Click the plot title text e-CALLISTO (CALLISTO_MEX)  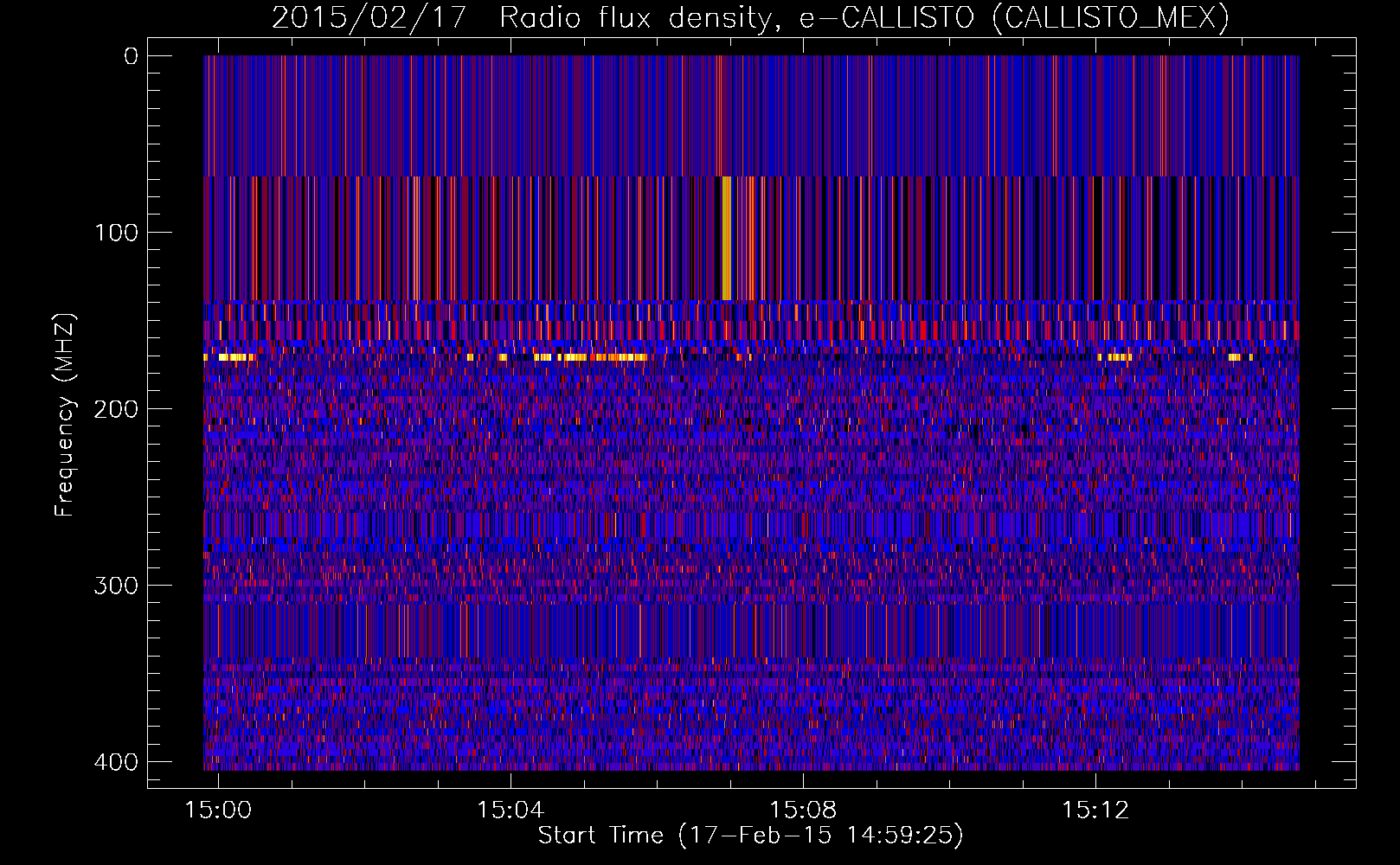1014,17
